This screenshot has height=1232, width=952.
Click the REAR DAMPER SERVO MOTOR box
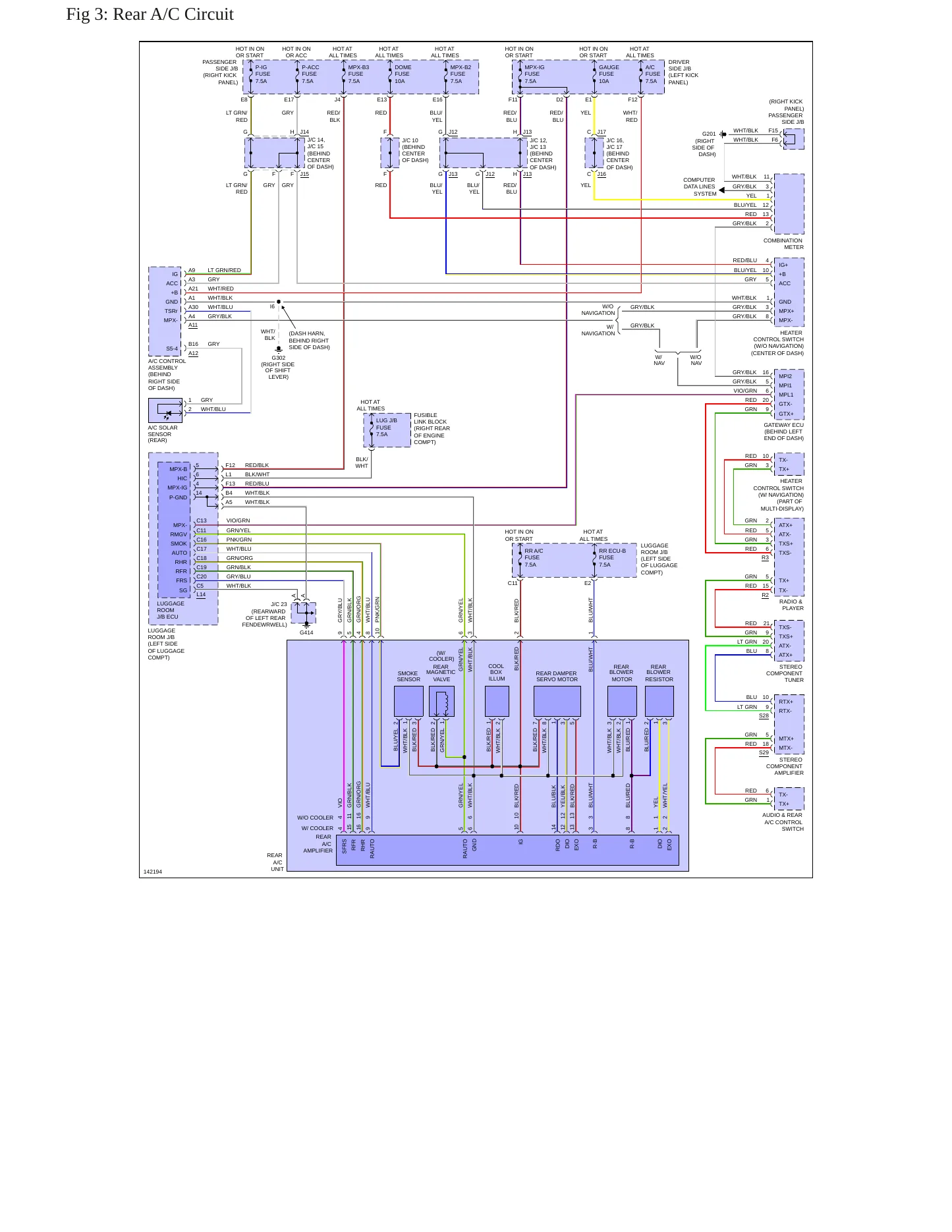[557, 701]
